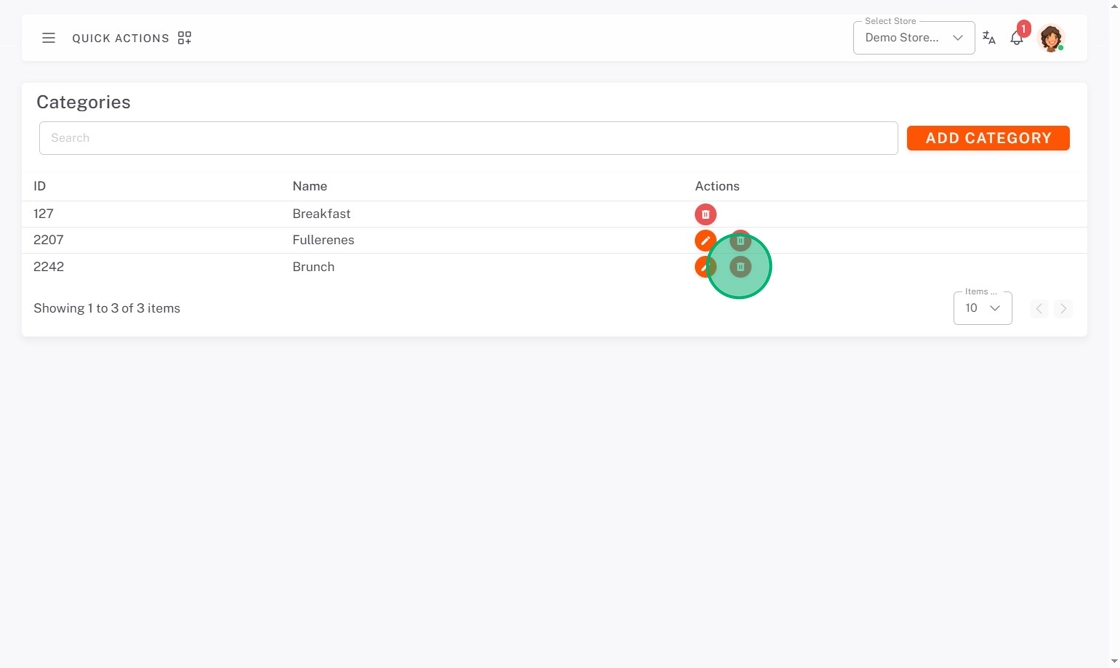Focus the category Search field
Image resolution: width=1120 pixels, height=668 pixels.
click(x=468, y=138)
